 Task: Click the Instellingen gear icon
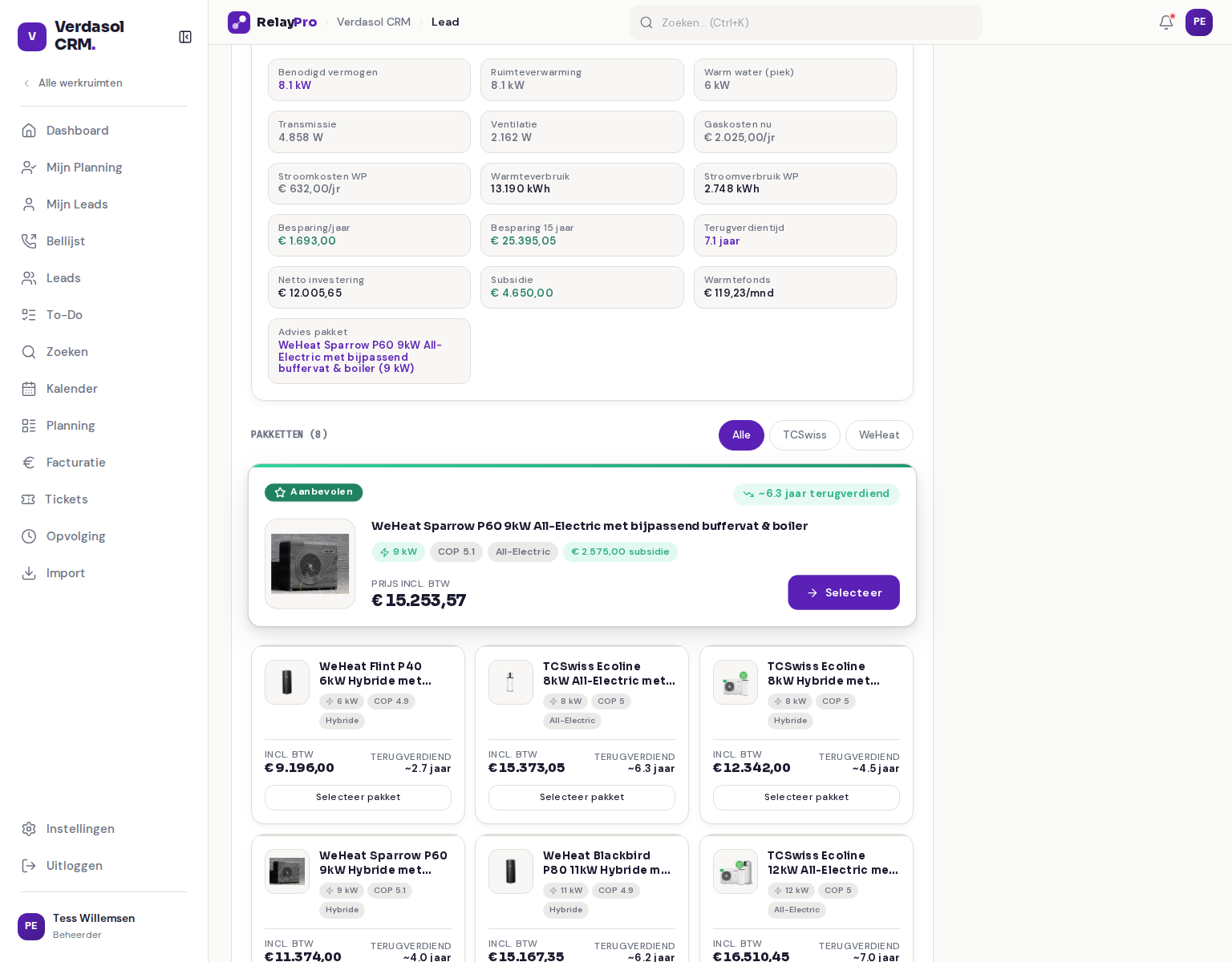[x=29, y=829]
